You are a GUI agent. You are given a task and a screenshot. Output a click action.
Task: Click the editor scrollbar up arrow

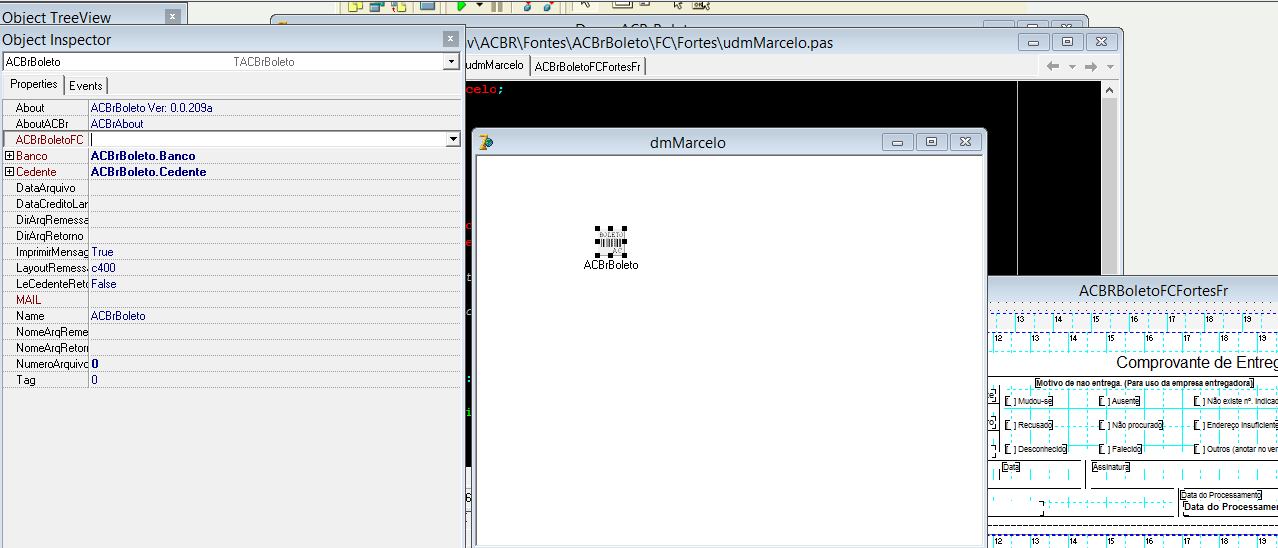point(1109,89)
